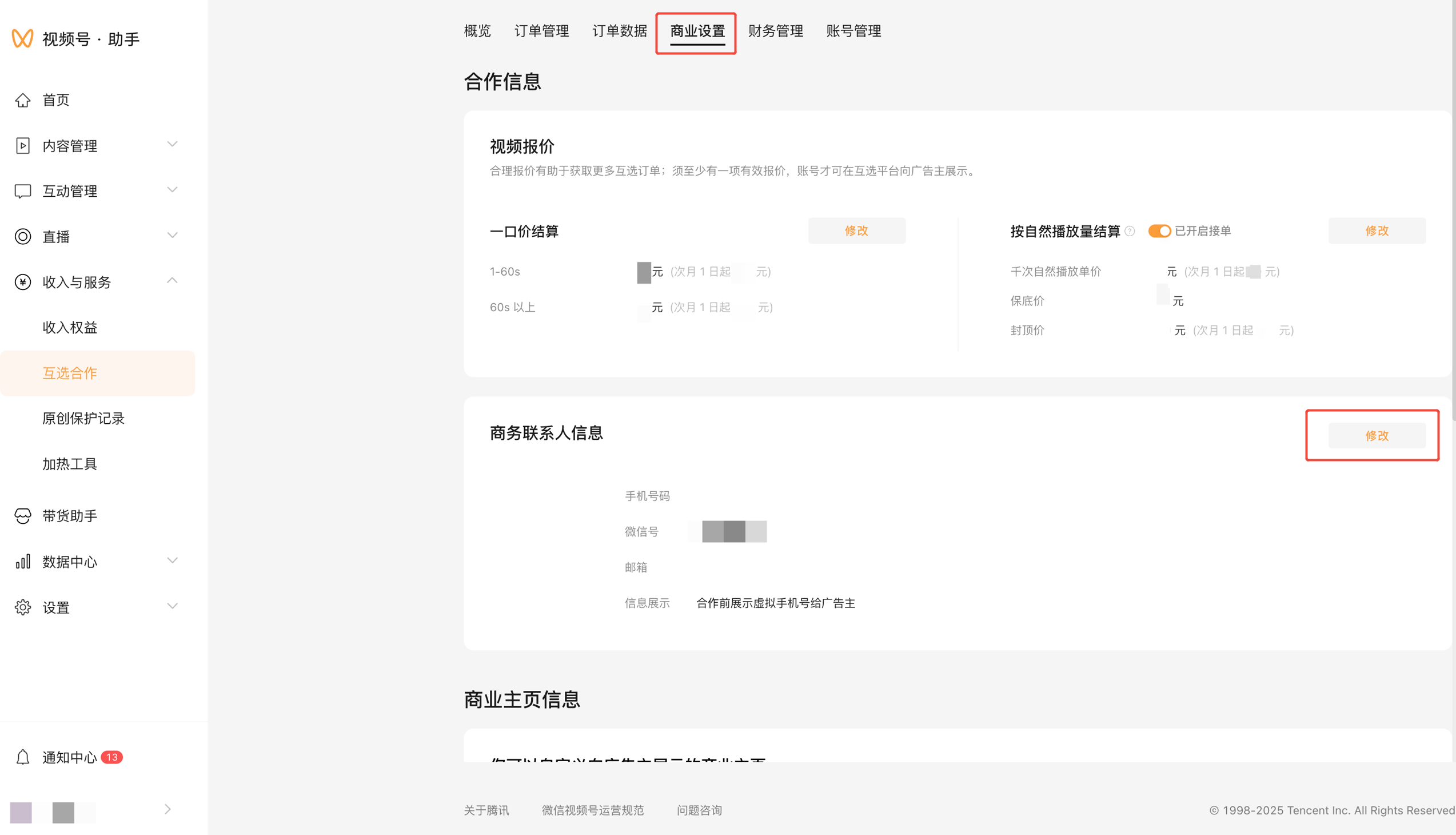This screenshot has width=1456, height=835.
Task: Click the interaction management chat icon
Action: click(23, 191)
